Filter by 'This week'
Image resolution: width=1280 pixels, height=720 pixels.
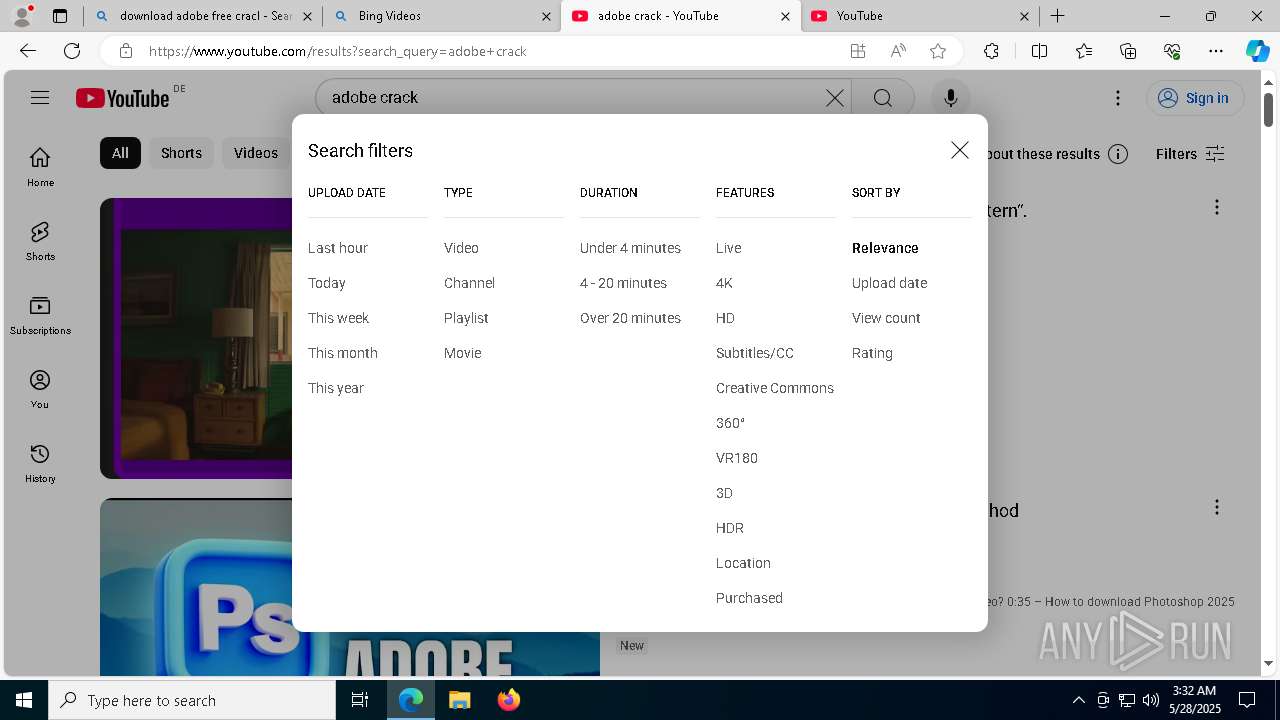pyautogui.click(x=339, y=318)
